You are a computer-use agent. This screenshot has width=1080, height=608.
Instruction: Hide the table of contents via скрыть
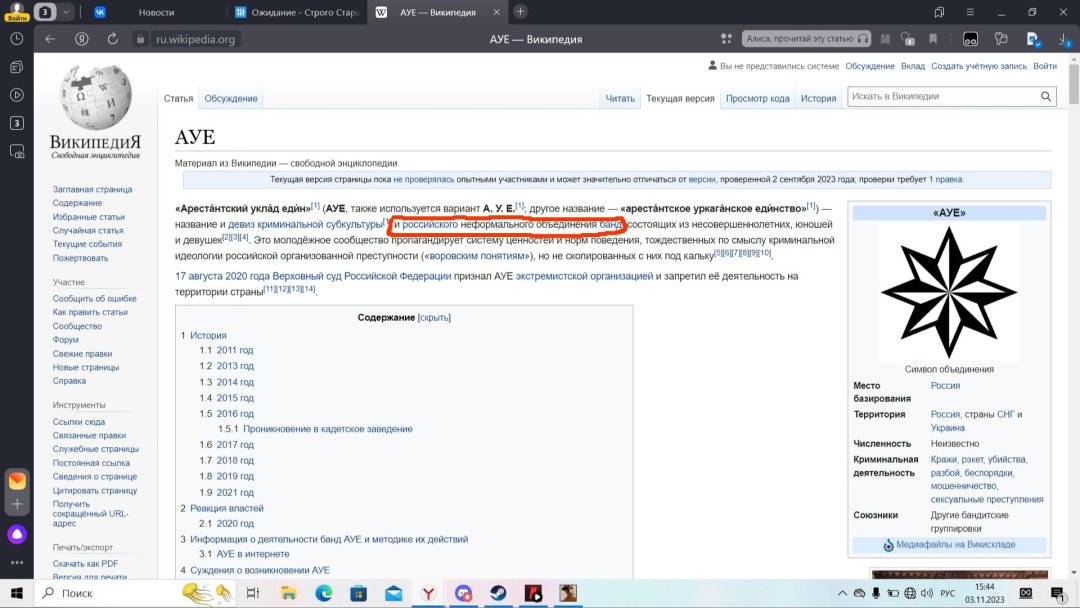coord(434,317)
